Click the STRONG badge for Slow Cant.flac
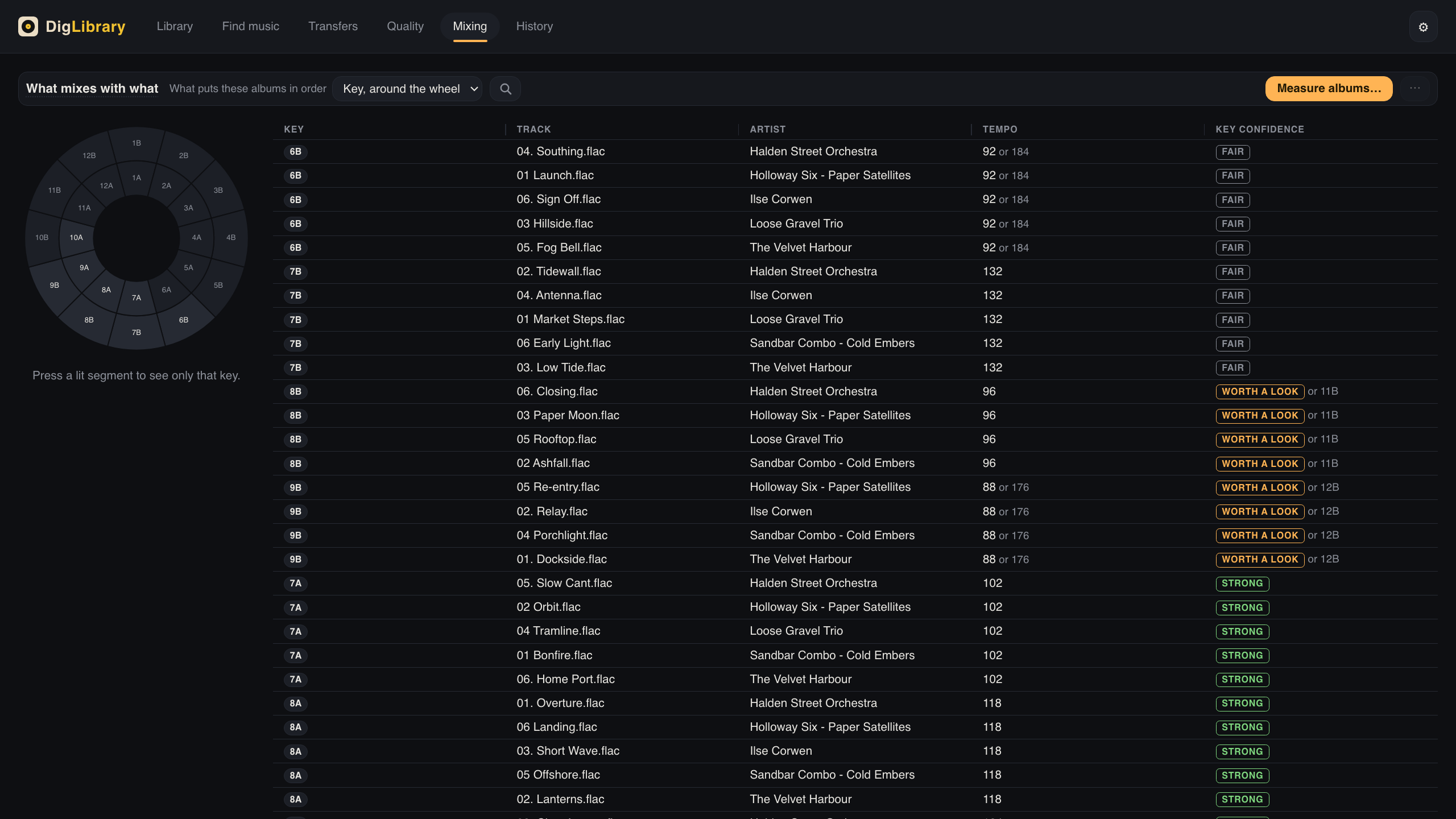Image resolution: width=1456 pixels, height=819 pixels. (1242, 583)
